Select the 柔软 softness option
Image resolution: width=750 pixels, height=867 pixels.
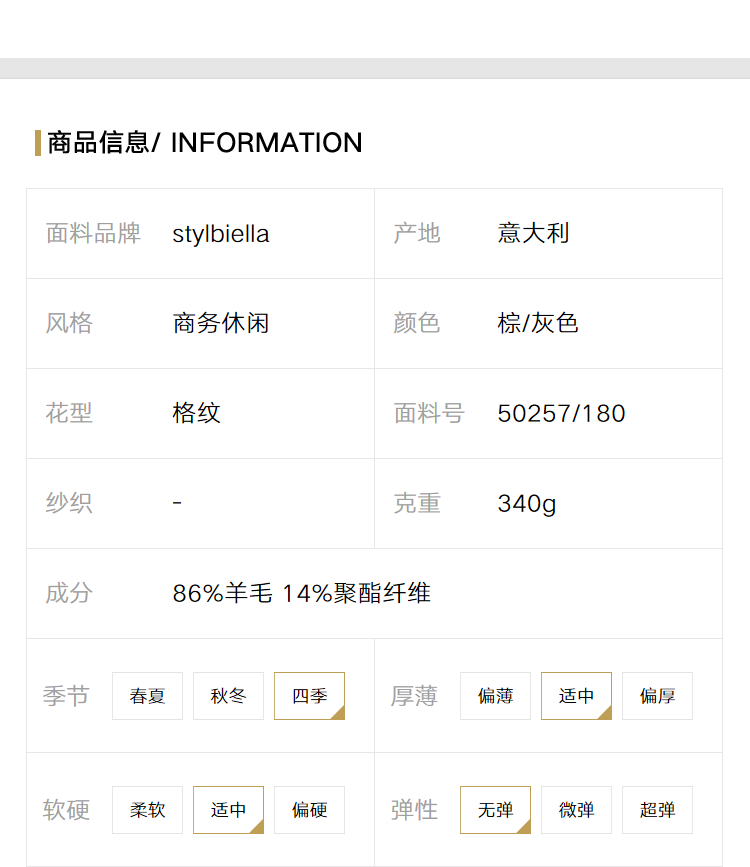147,809
